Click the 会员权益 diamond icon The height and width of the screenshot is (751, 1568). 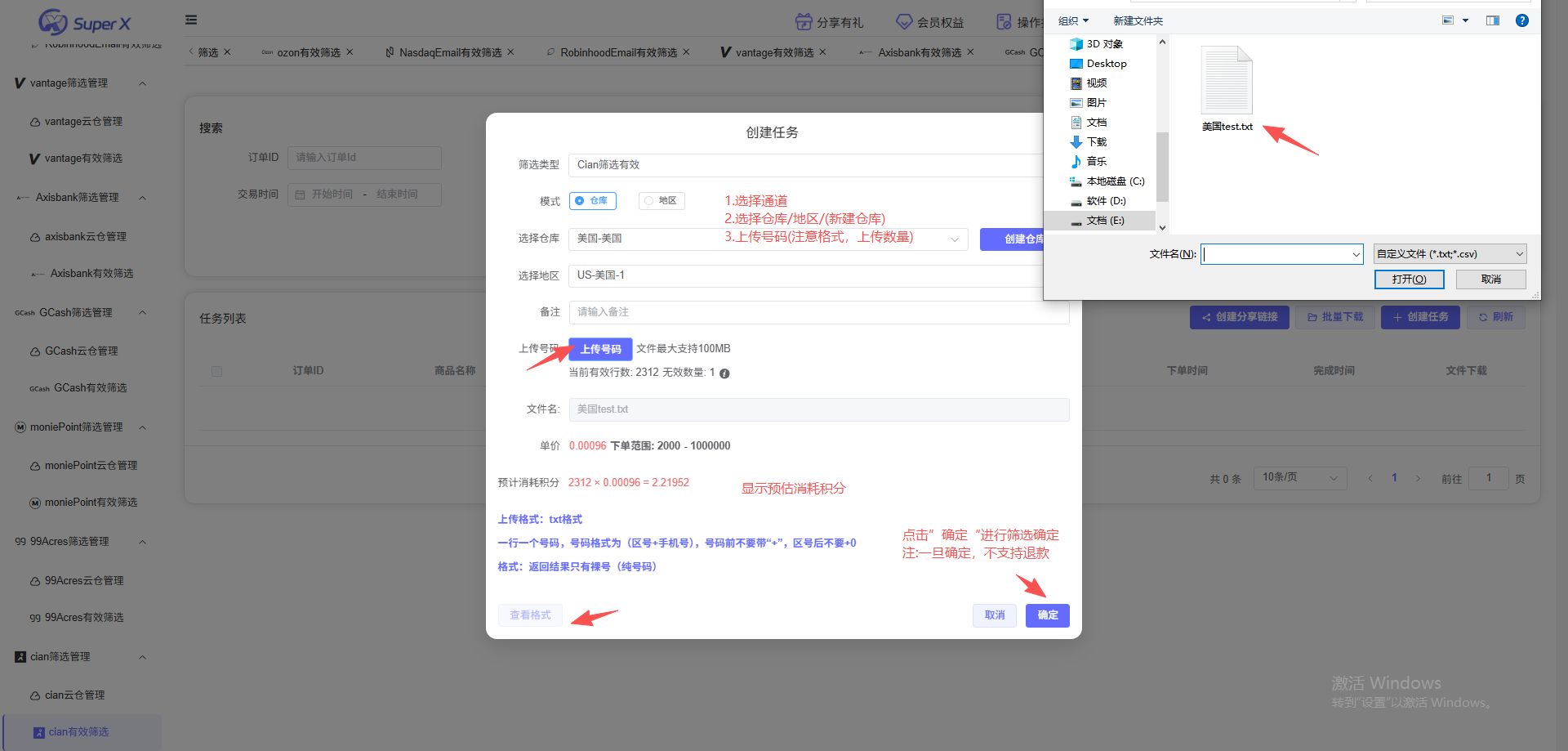[904, 22]
